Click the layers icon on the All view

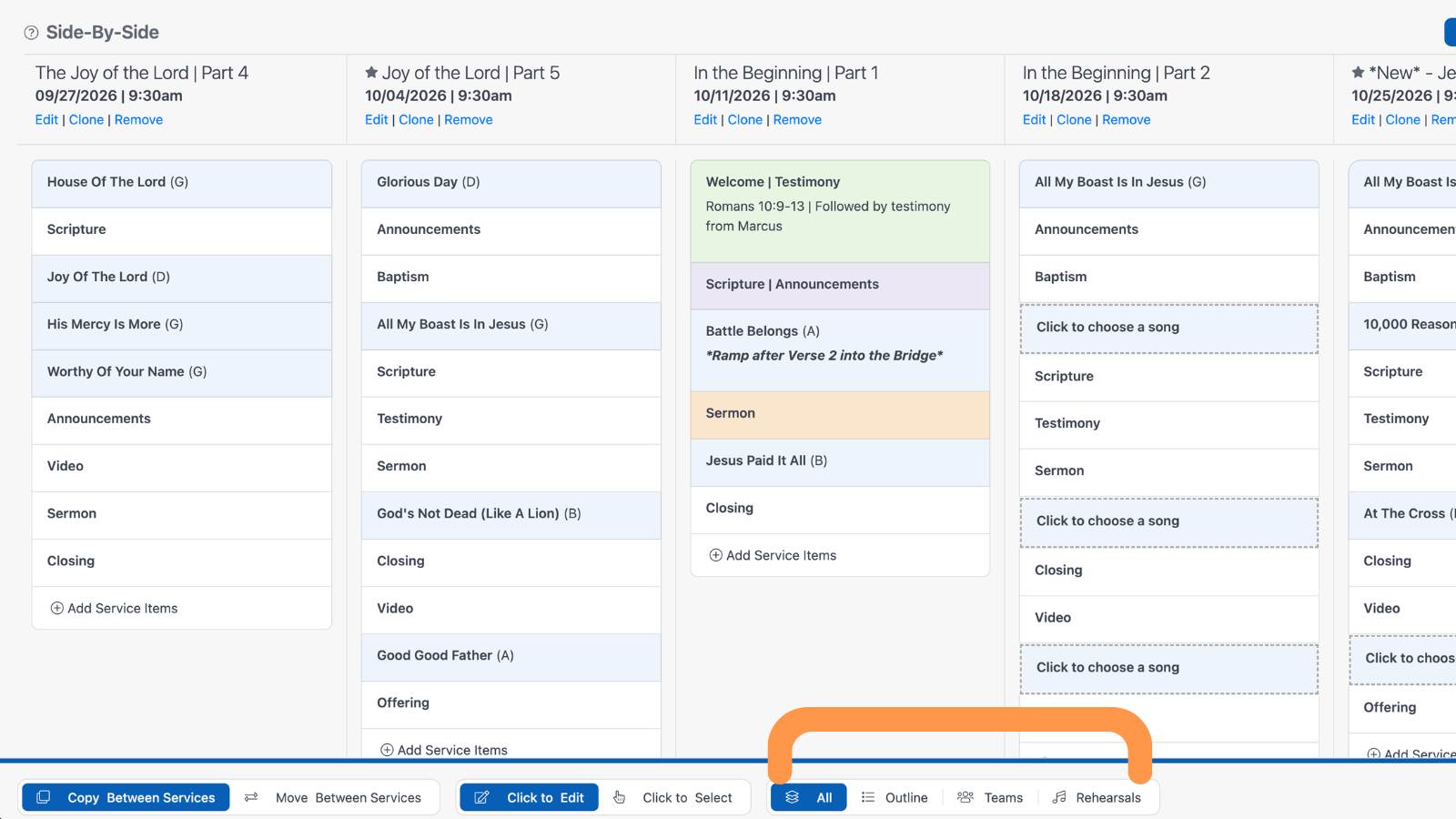793,797
